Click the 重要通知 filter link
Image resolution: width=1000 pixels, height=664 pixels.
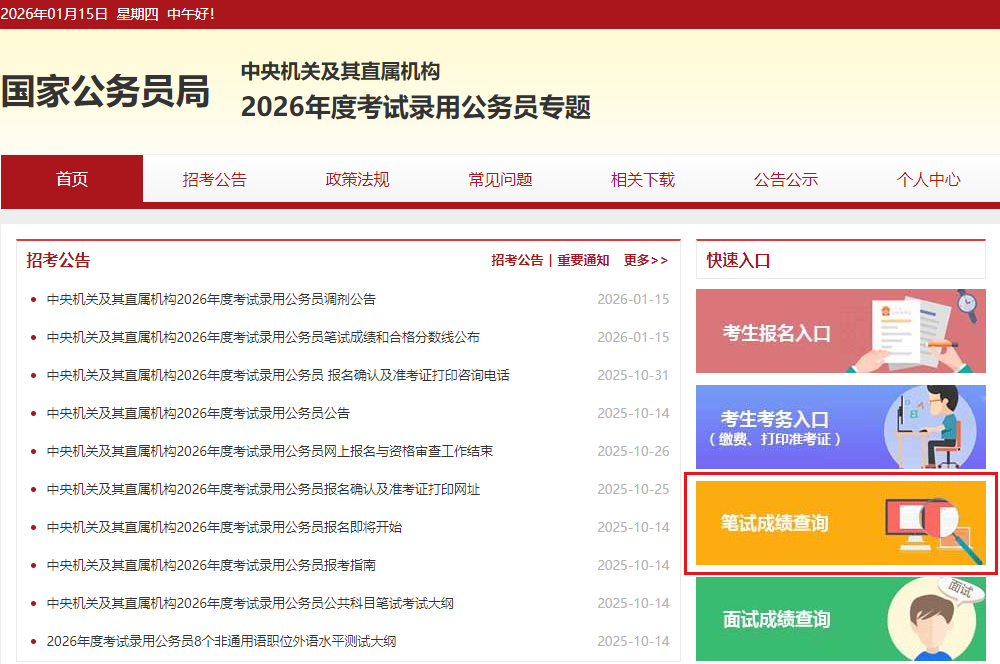click(x=583, y=259)
